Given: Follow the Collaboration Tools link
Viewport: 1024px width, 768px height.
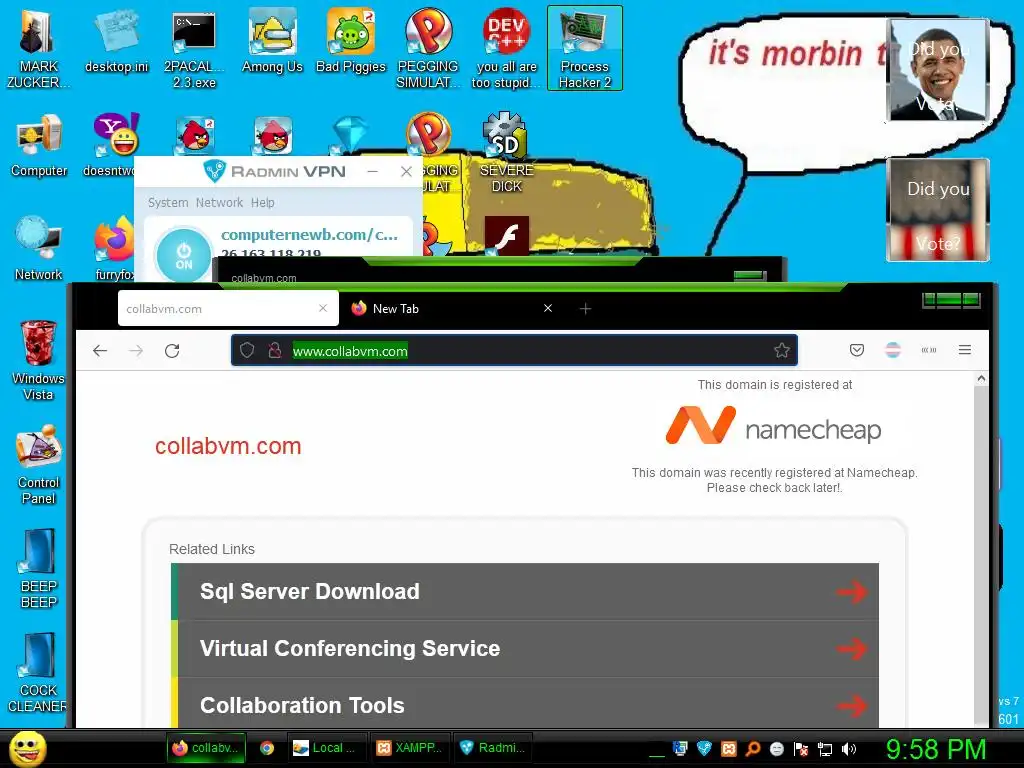Looking at the screenshot, I should point(525,703).
